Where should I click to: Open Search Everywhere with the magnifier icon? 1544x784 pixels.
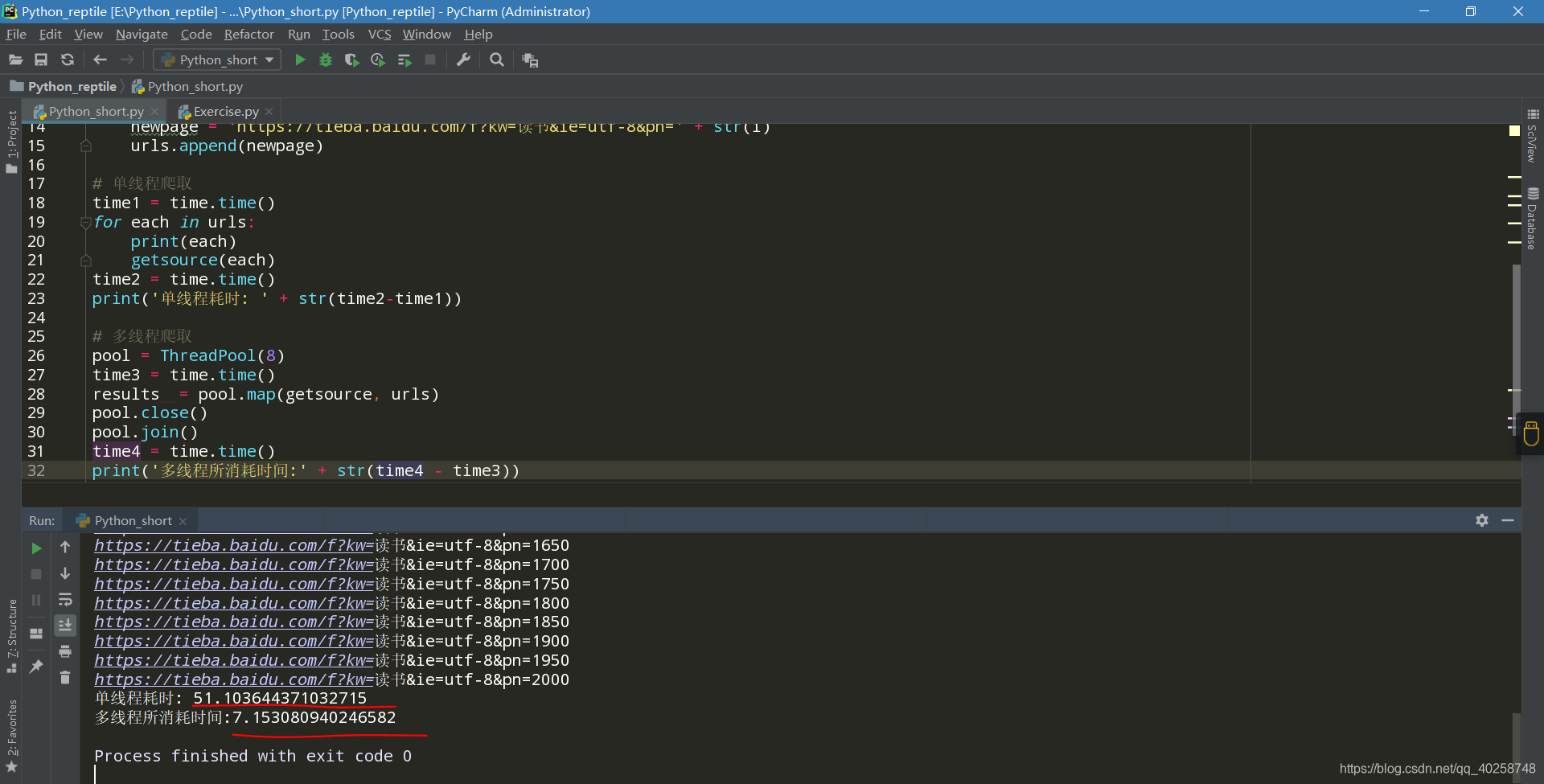coord(497,60)
